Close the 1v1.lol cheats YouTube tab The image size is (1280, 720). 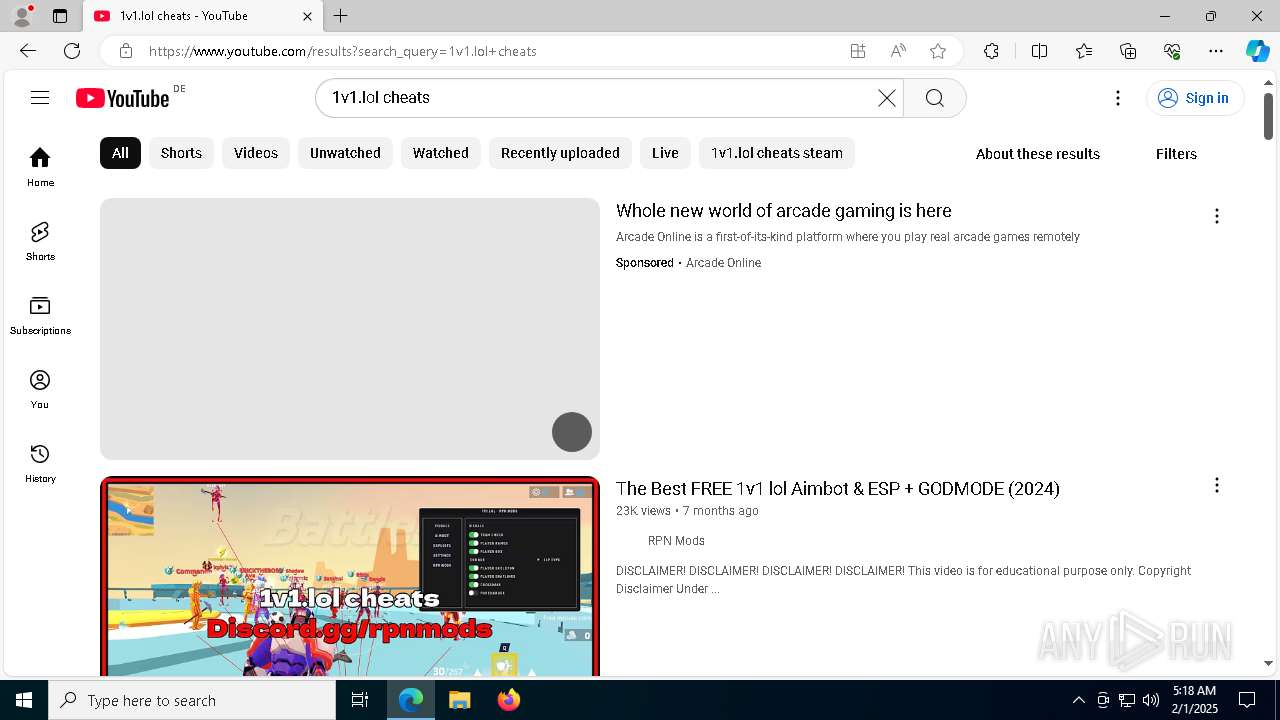click(x=307, y=16)
